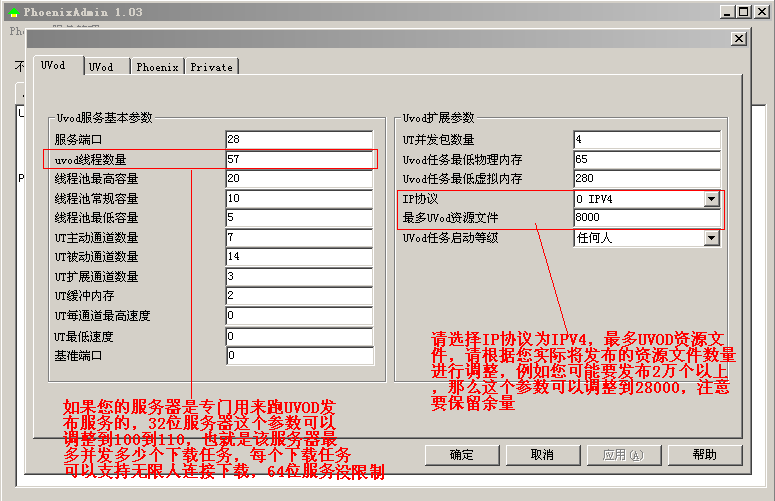This screenshot has width=775, height=501.
Task: Click the 线程池常规容量 field
Action: [299, 198]
